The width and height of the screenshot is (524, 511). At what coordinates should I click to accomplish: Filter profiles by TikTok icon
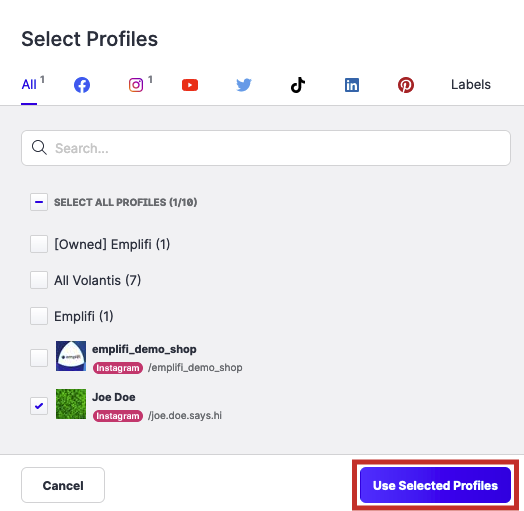(x=298, y=85)
